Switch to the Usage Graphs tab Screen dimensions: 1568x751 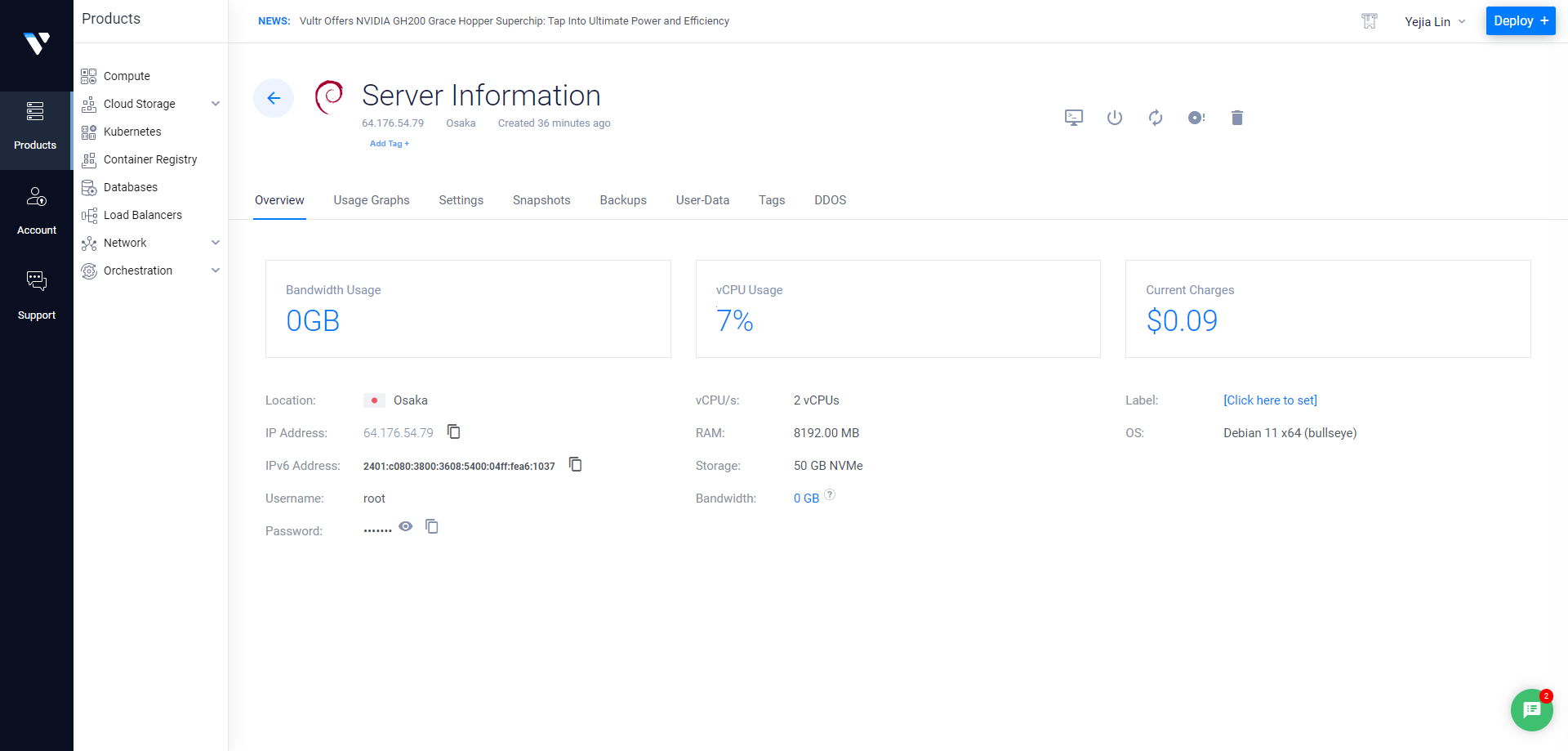click(372, 200)
